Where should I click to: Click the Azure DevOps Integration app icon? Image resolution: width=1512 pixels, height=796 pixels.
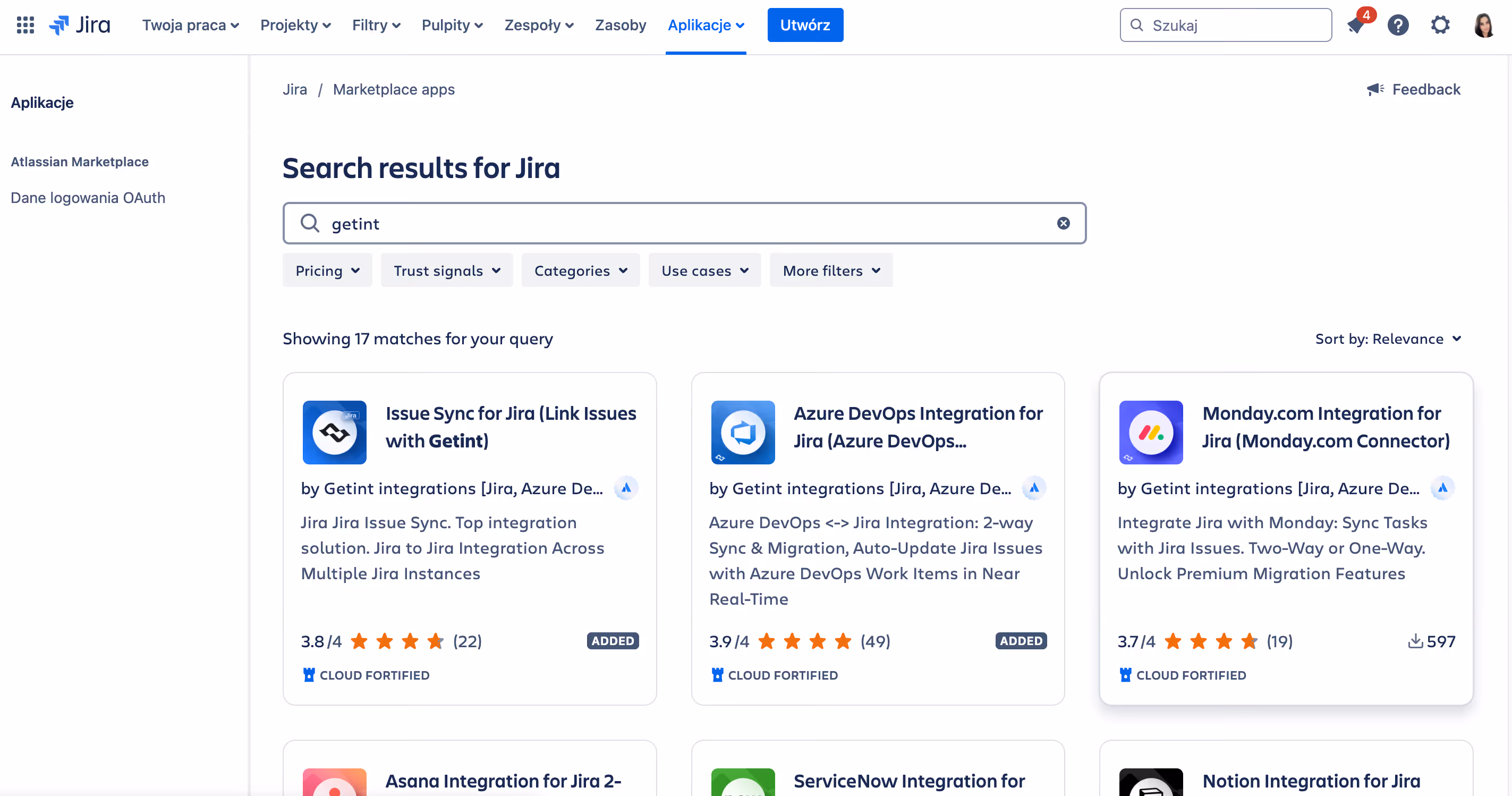coord(743,433)
